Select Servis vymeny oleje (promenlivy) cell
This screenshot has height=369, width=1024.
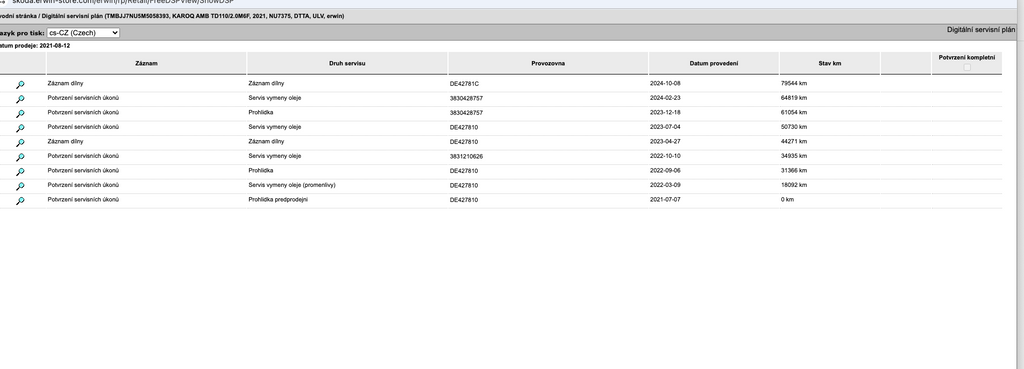pos(292,185)
